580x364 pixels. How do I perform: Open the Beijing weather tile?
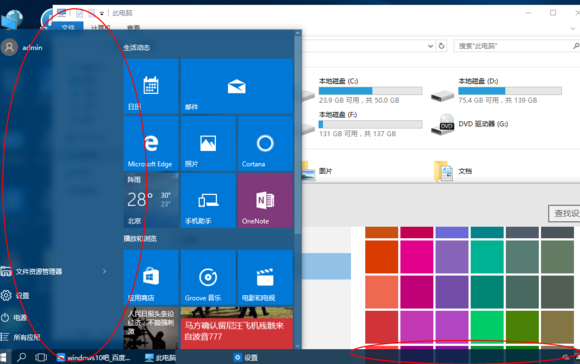151,200
